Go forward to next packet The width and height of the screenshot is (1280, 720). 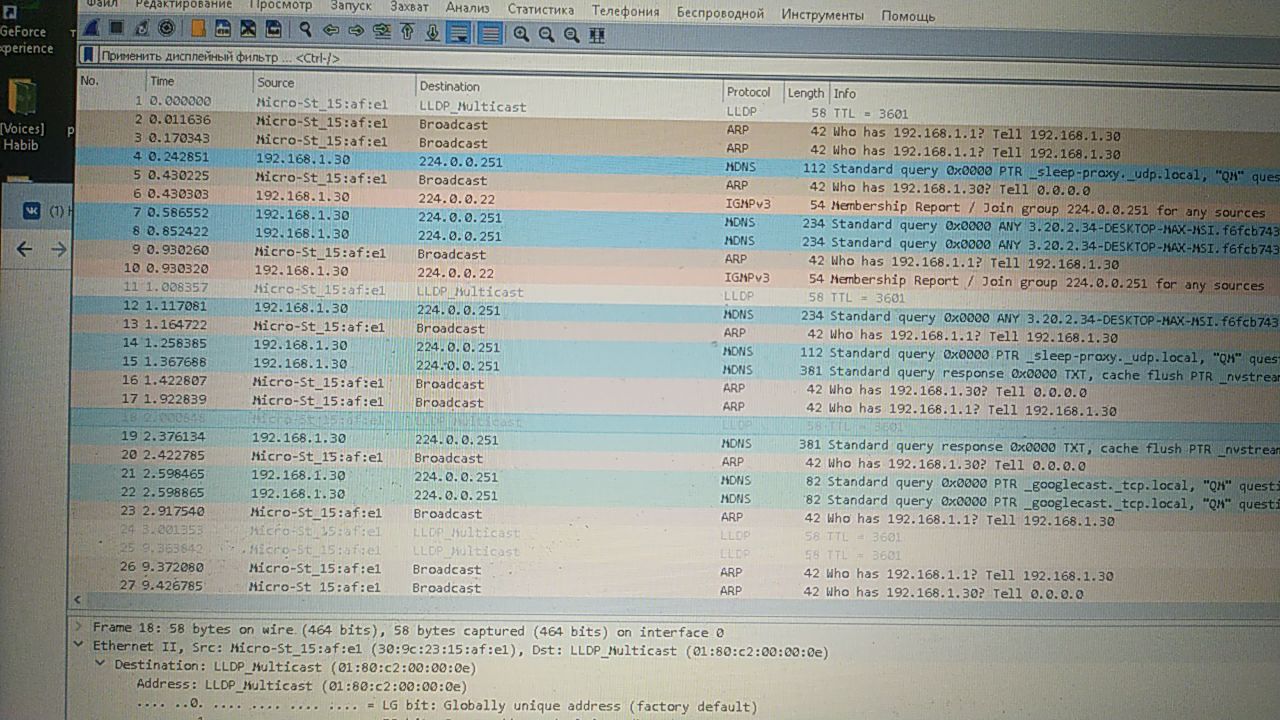tap(356, 30)
